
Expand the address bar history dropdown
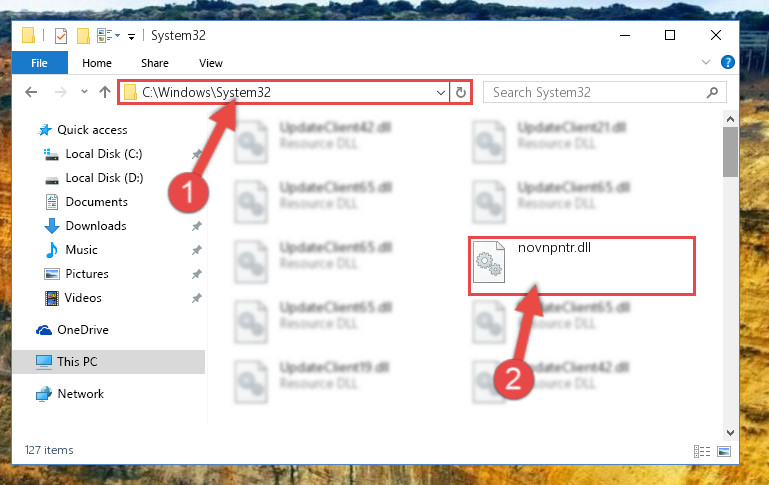click(x=440, y=92)
